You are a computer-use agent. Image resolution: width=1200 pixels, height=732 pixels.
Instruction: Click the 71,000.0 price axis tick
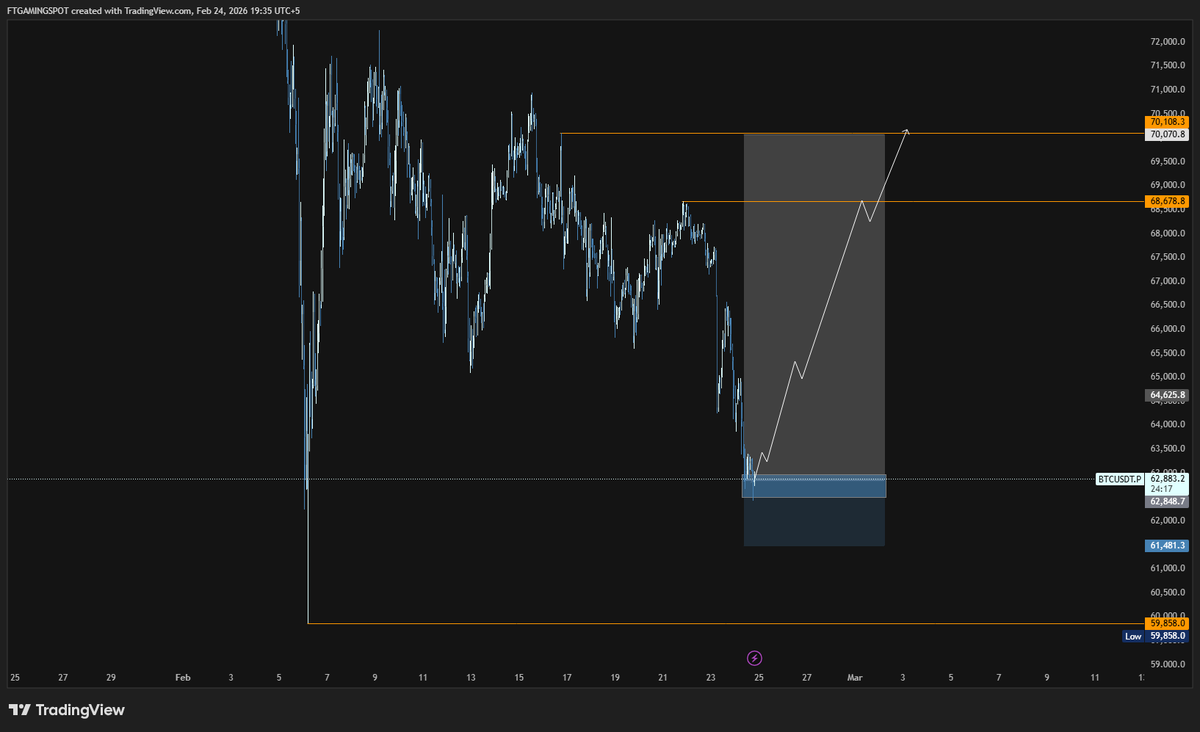tap(1168, 90)
